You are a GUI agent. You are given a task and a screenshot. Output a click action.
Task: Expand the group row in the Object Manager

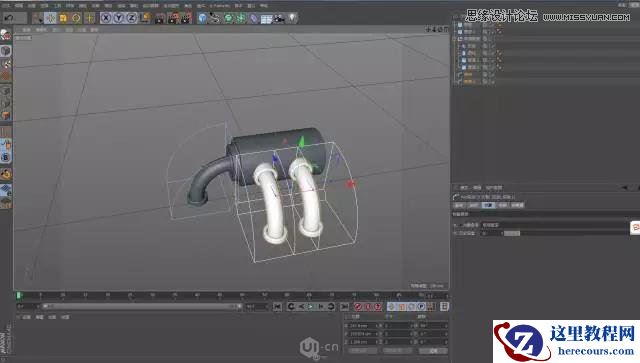coord(454,39)
